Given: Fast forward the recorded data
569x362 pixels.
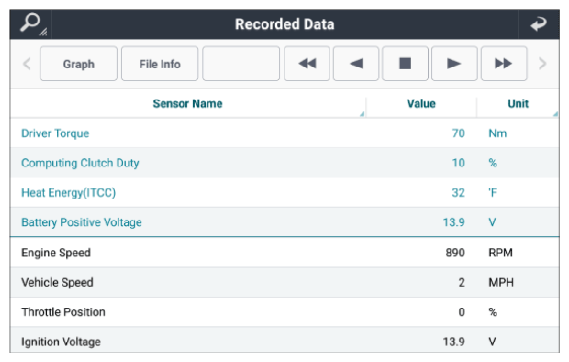Looking at the screenshot, I should (x=504, y=63).
